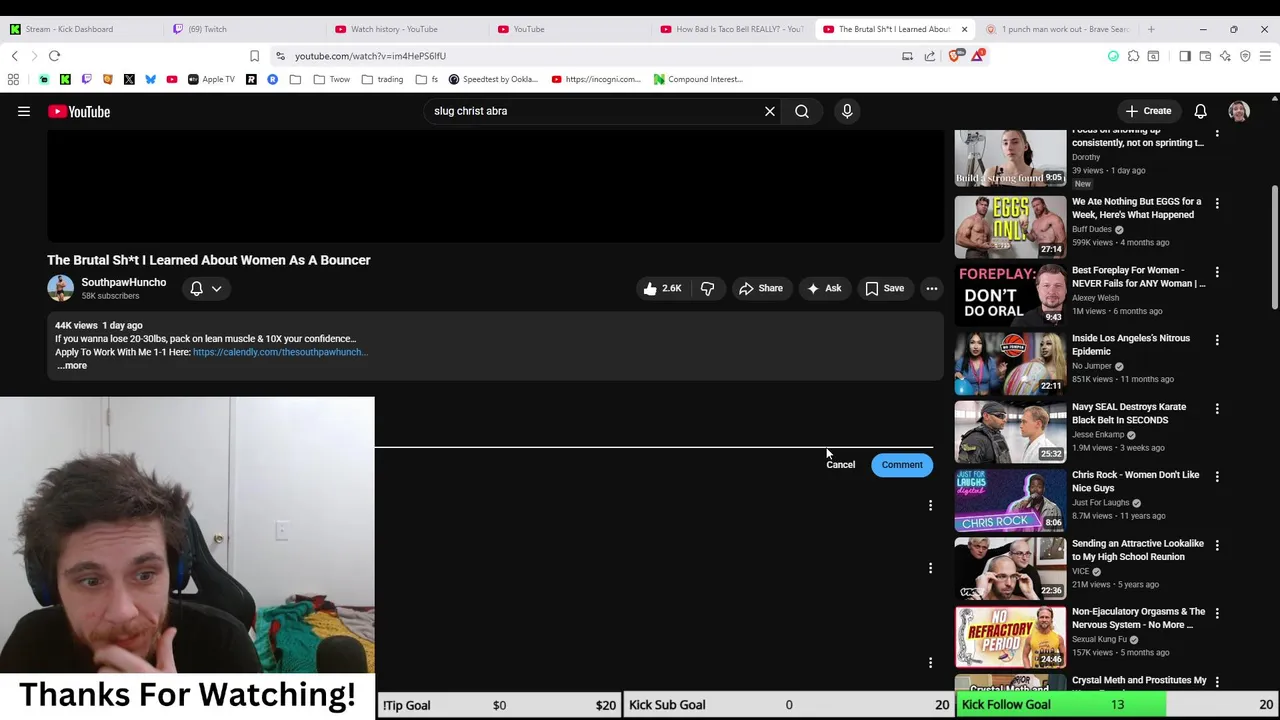This screenshot has height=720, width=1280.
Task: Open Apple TV bookmark
Action: (211, 79)
